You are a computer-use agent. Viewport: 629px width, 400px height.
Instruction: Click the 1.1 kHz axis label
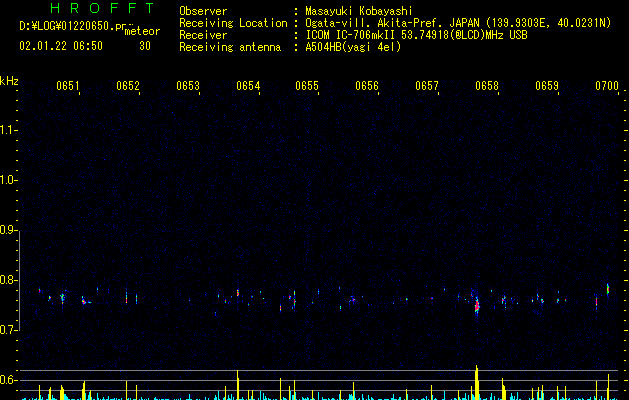(x=9, y=130)
